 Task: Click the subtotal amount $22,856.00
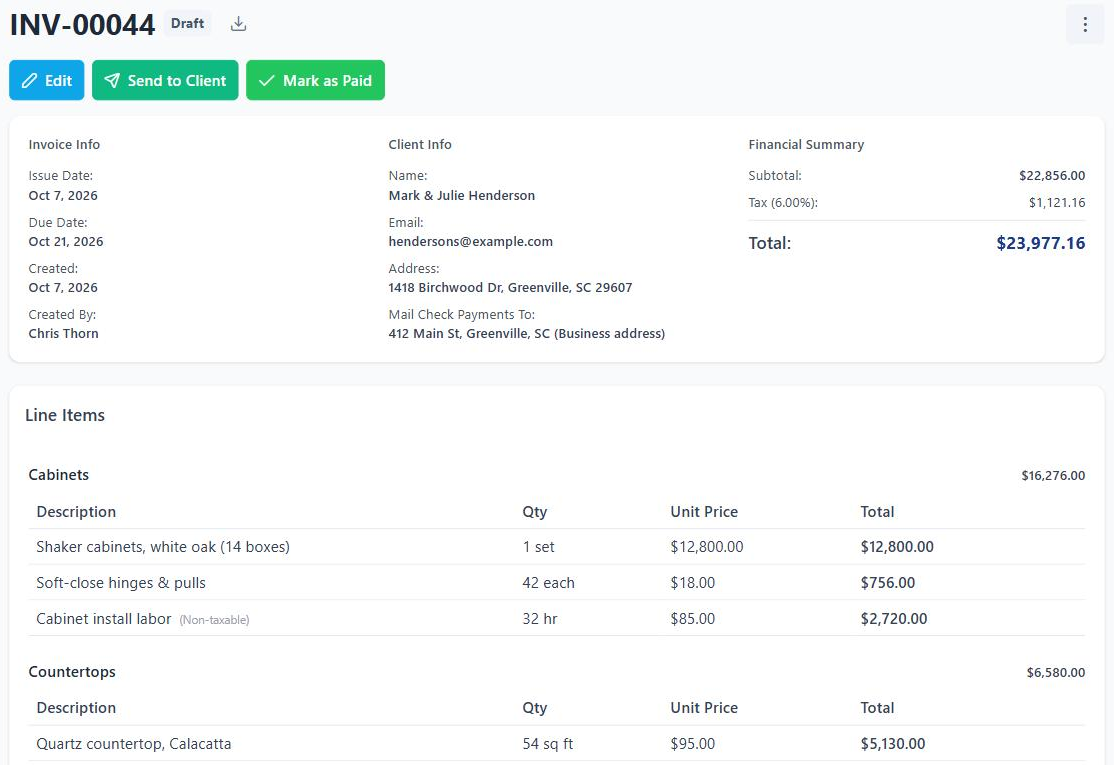1052,175
